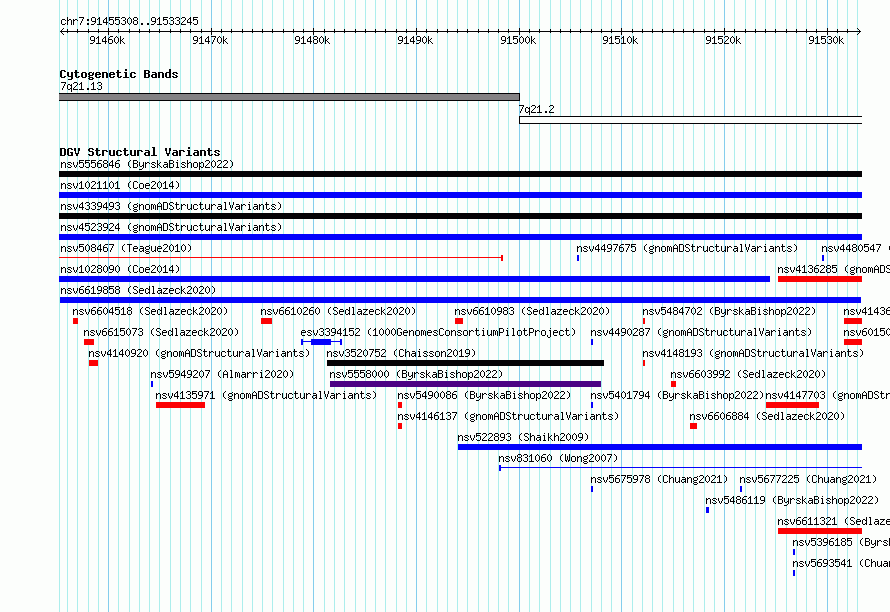The height and width of the screenshot is (612, 890).
Task: Click nsv4490287 gnomAD variant label
Action: pyautogui.click(x=701, y=332)
